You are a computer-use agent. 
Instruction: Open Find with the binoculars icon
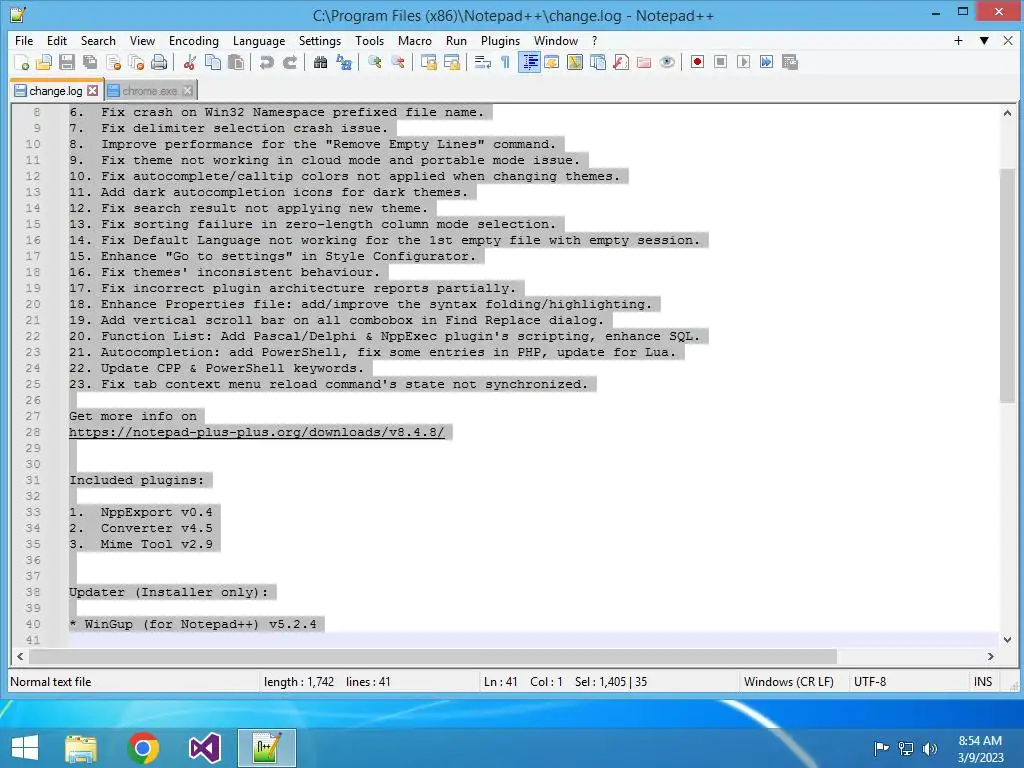point(320,62)
